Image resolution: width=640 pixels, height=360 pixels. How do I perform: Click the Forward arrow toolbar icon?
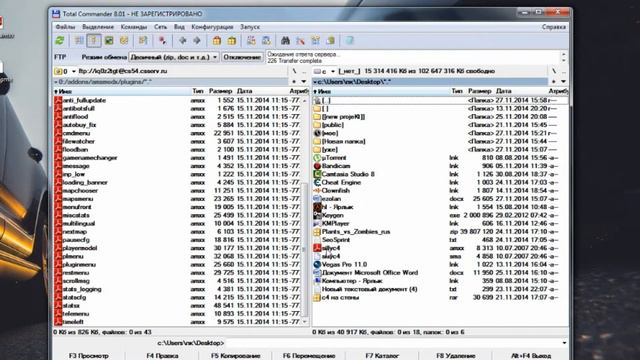click(x=197, y=40)
